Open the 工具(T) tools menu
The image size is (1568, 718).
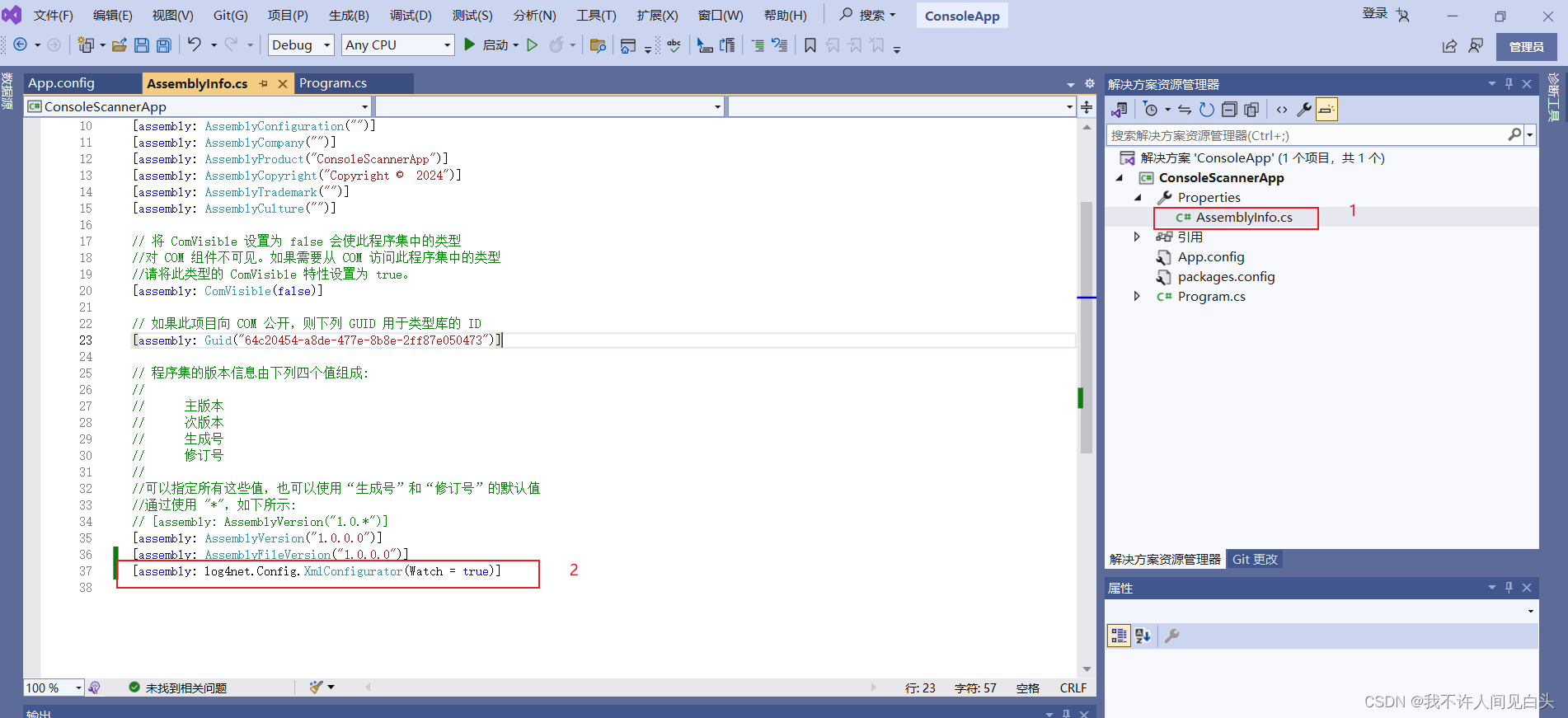(596, 16)
